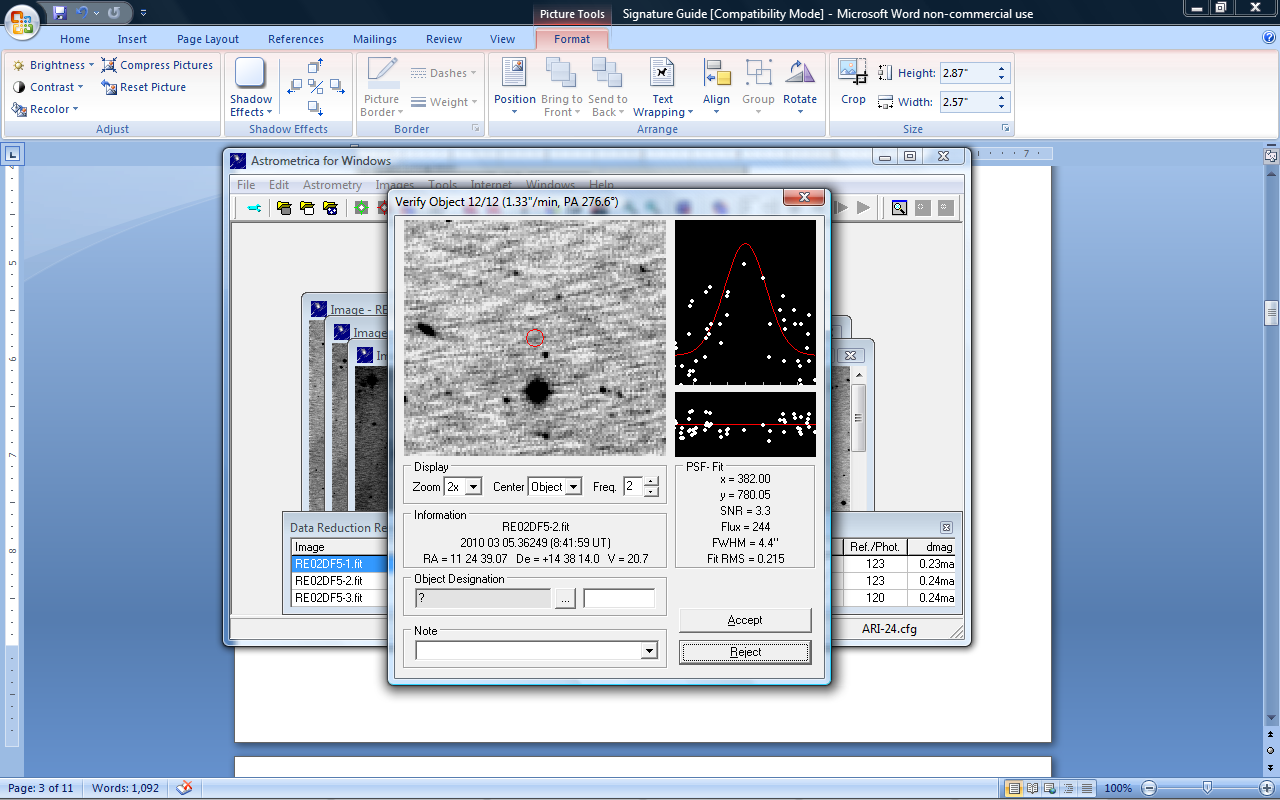Toggle shadow on/off center icon
Screen dimensions: 1280x800
tap(315, 87)
